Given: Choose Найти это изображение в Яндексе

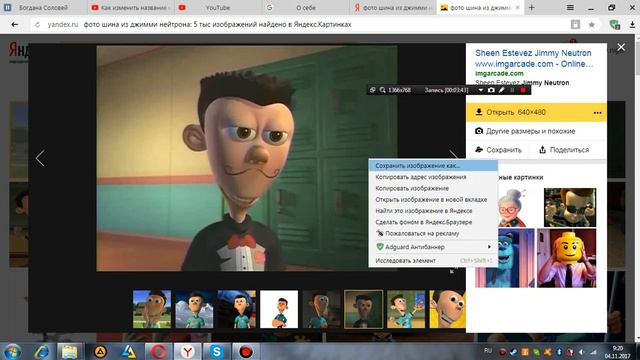Looking at the screenshot, I should click(x=433, y=211).
